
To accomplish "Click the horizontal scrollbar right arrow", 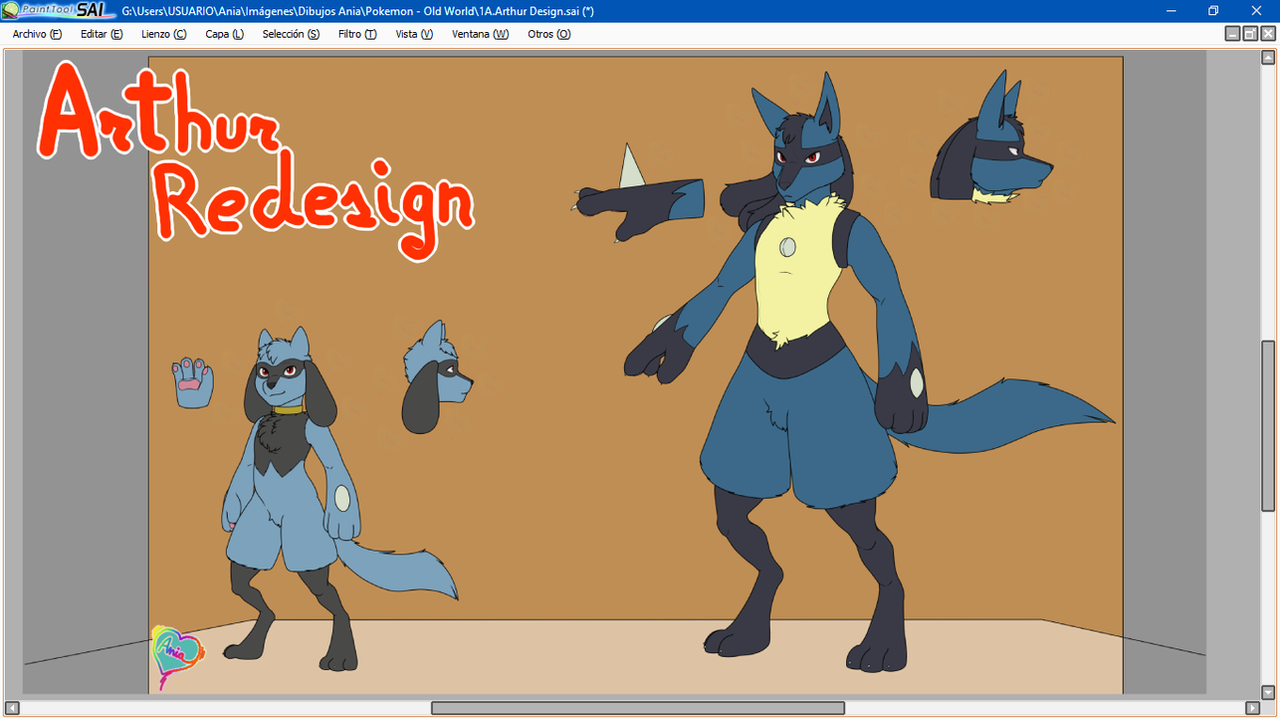I will [x=1251, y=708].
